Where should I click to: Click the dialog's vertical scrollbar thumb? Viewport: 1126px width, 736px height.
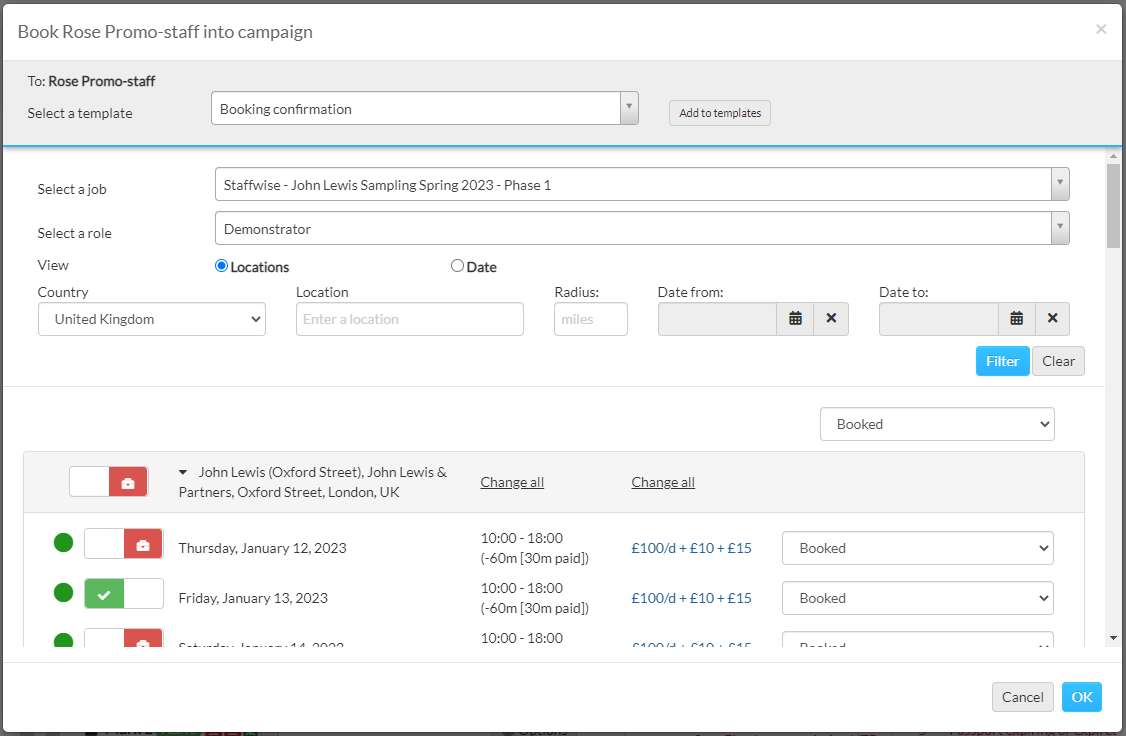pyautogui.click(x=1113, y=205)
